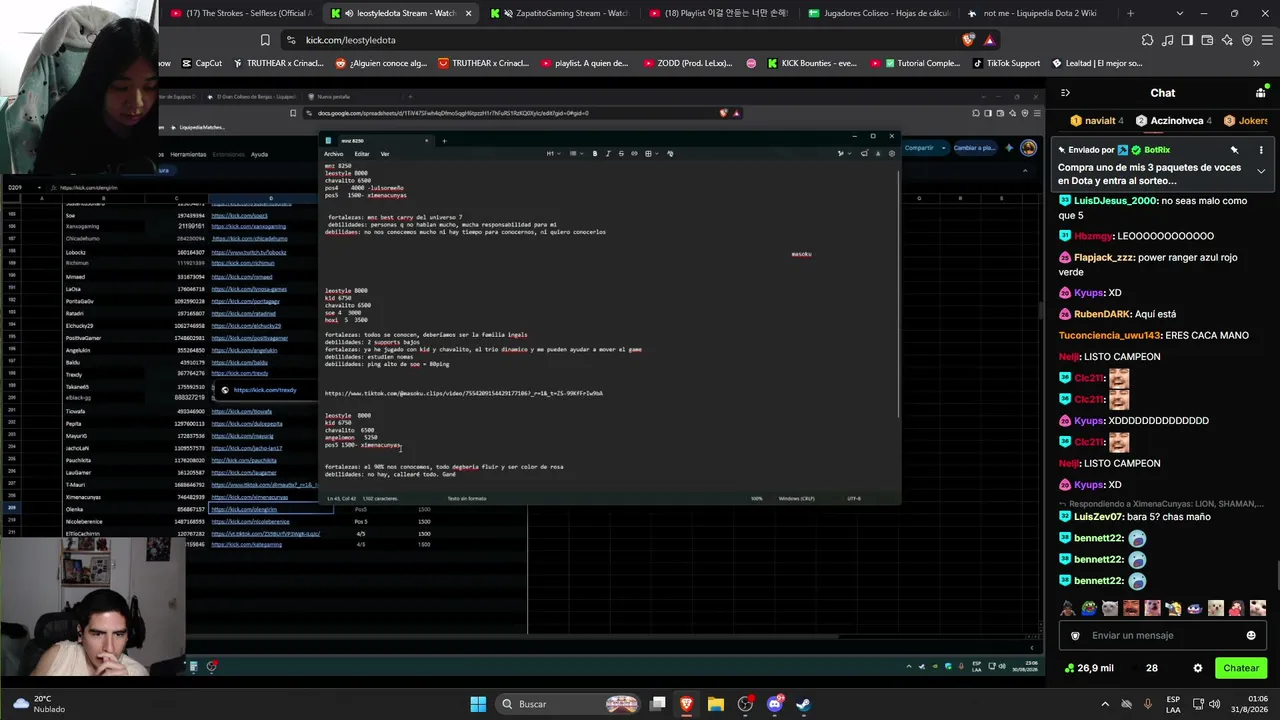1280x720 pixels.
Task: Open the CapCut bookmark
Action: pyautogui.click(x=202, y=63)
